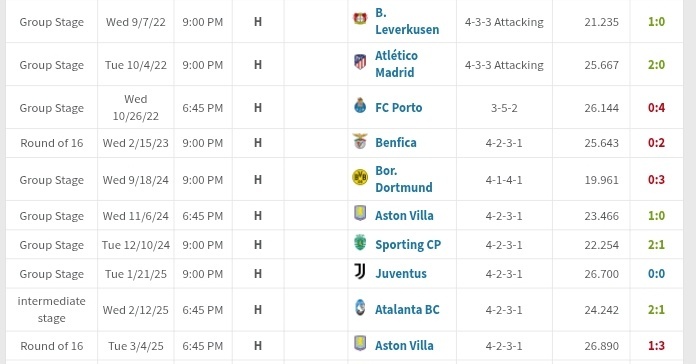Open the 2:1 result against Atalanta BC
Image resolution: width=696 pixels, height=364 pixels.
(656, 309)
